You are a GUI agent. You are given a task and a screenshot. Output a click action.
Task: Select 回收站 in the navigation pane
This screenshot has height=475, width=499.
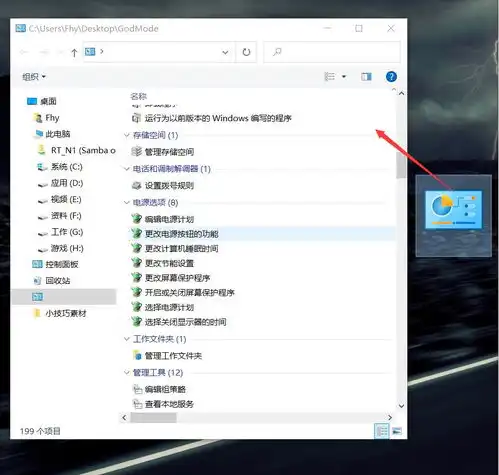[51, 281]
